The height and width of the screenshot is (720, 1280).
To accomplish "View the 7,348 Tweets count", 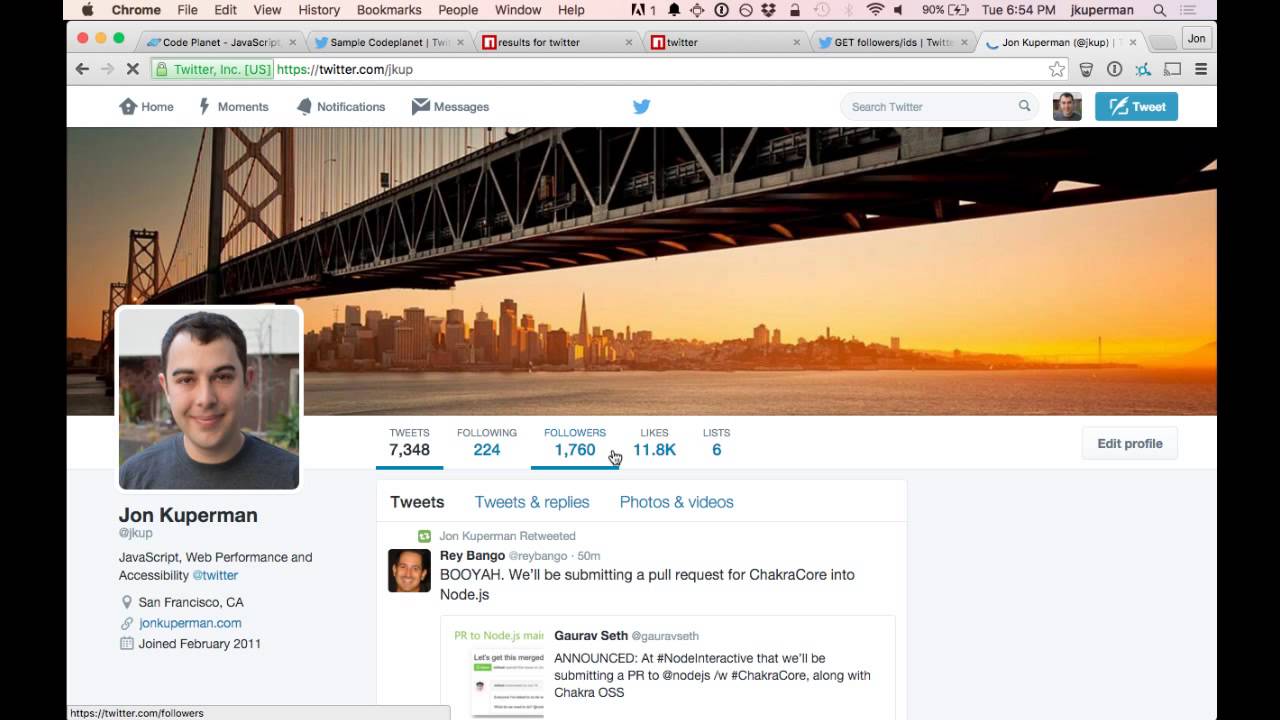I will (409, 442).
